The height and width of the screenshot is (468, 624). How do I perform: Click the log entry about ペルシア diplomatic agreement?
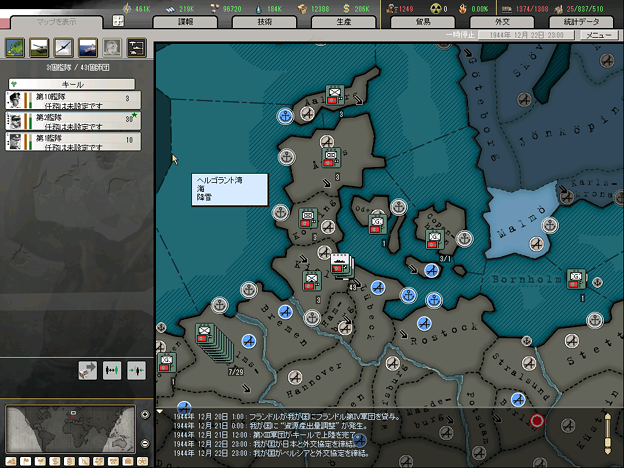pos(271,453)
